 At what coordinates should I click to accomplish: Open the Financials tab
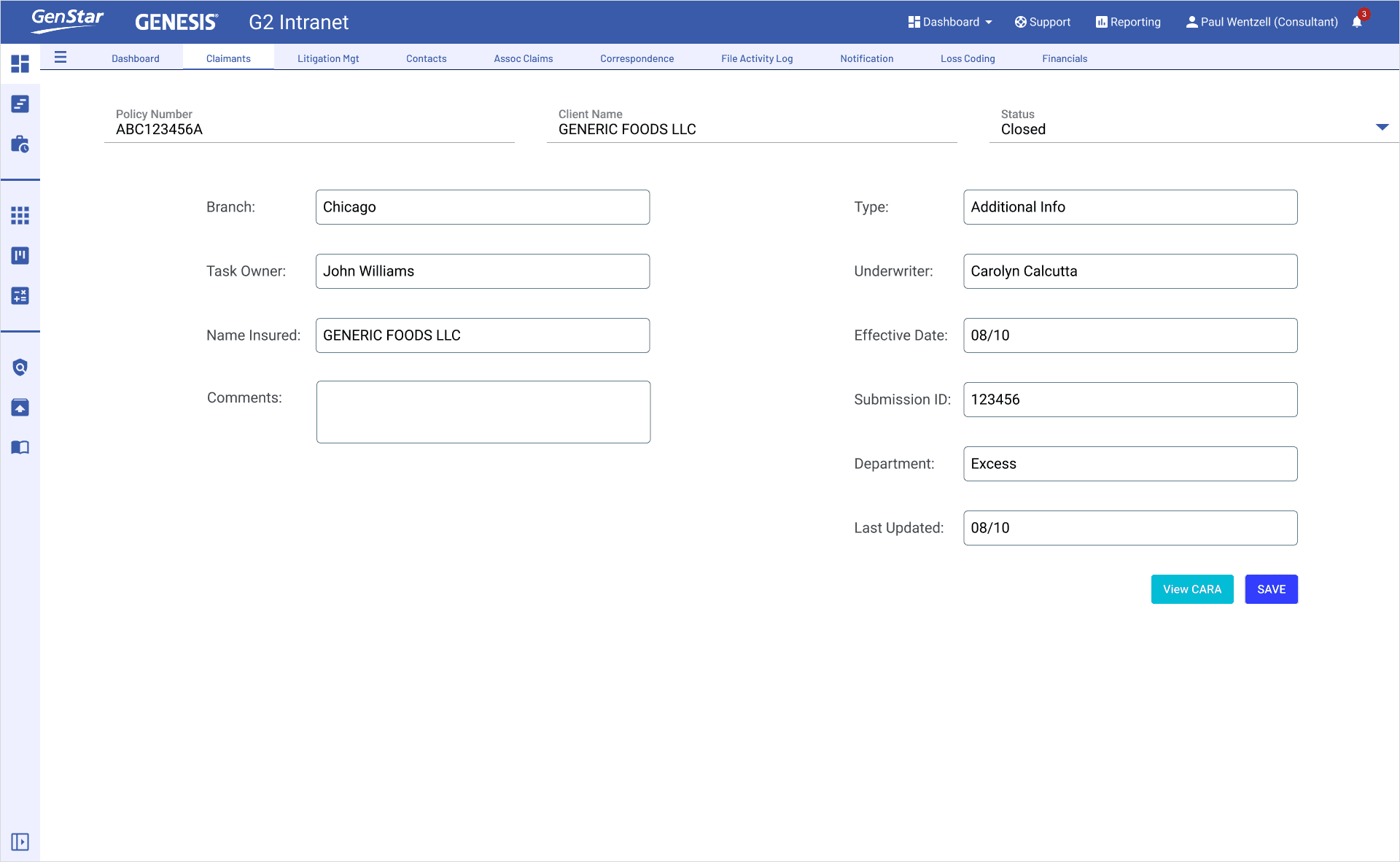(1064, 58)
